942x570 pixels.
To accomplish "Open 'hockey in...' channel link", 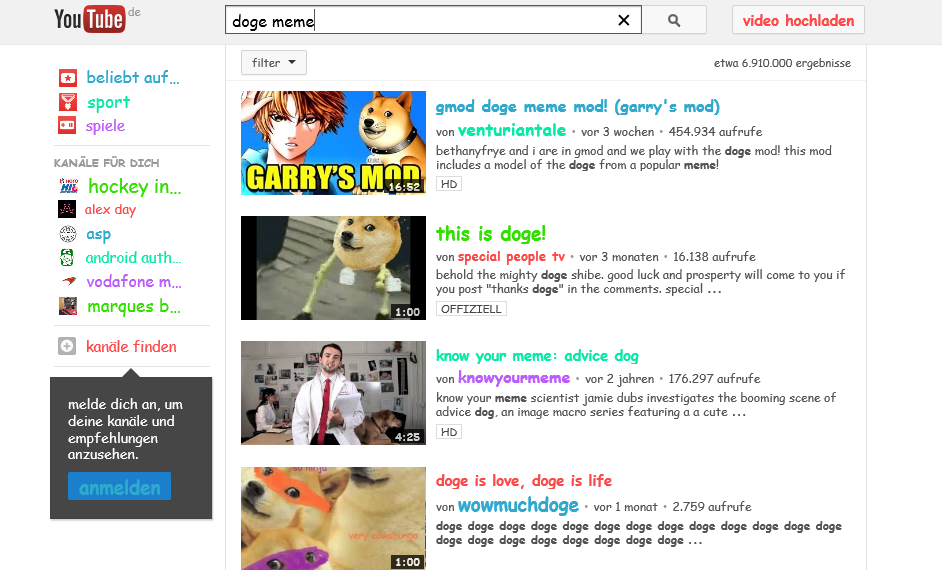I will 135,186.
